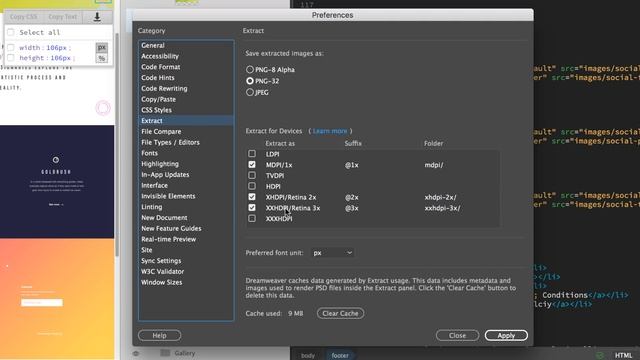Select Site category
Screen dimensions: 640x360
point(186,250)
